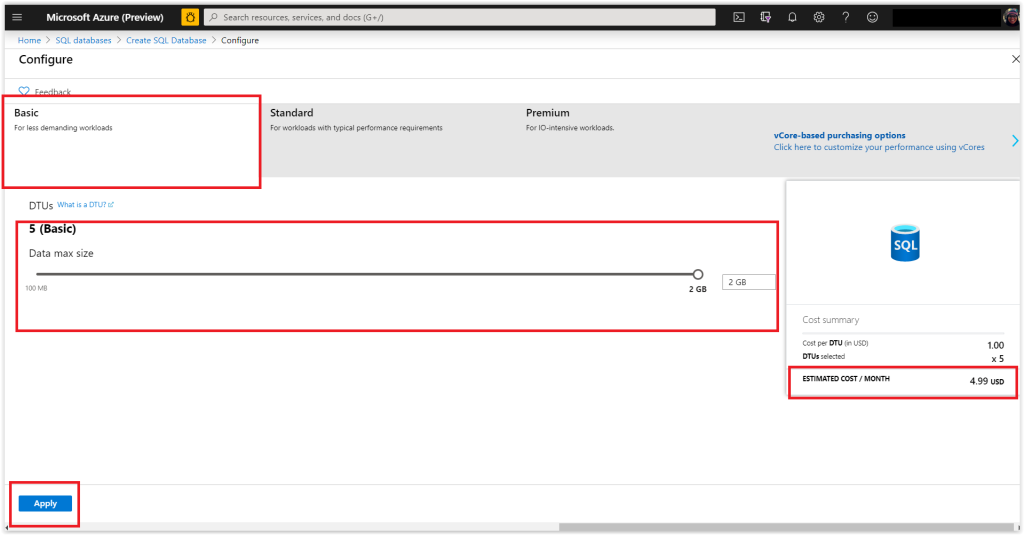Screen dimensions: 1024x535
Task: Click the horizontal scrollbar at bottom
Action: (x=786, y=527)
